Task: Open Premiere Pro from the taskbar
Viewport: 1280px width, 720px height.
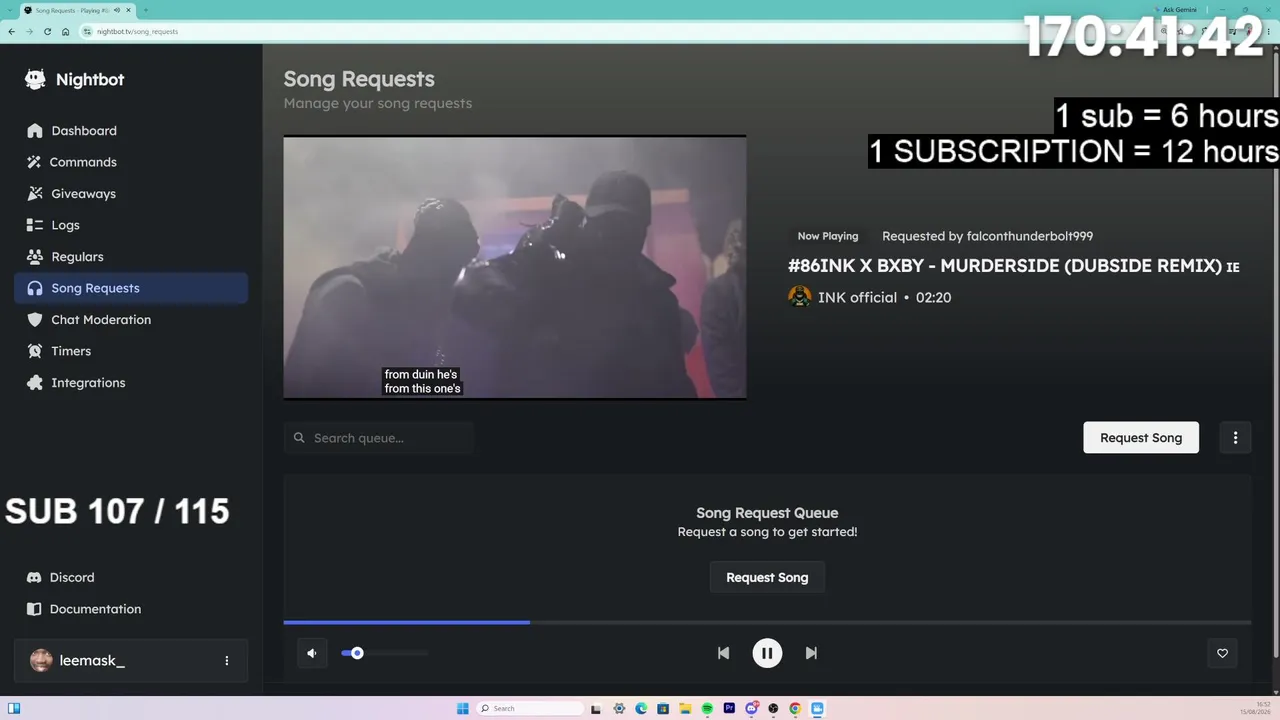Action: tap(729, 708)
